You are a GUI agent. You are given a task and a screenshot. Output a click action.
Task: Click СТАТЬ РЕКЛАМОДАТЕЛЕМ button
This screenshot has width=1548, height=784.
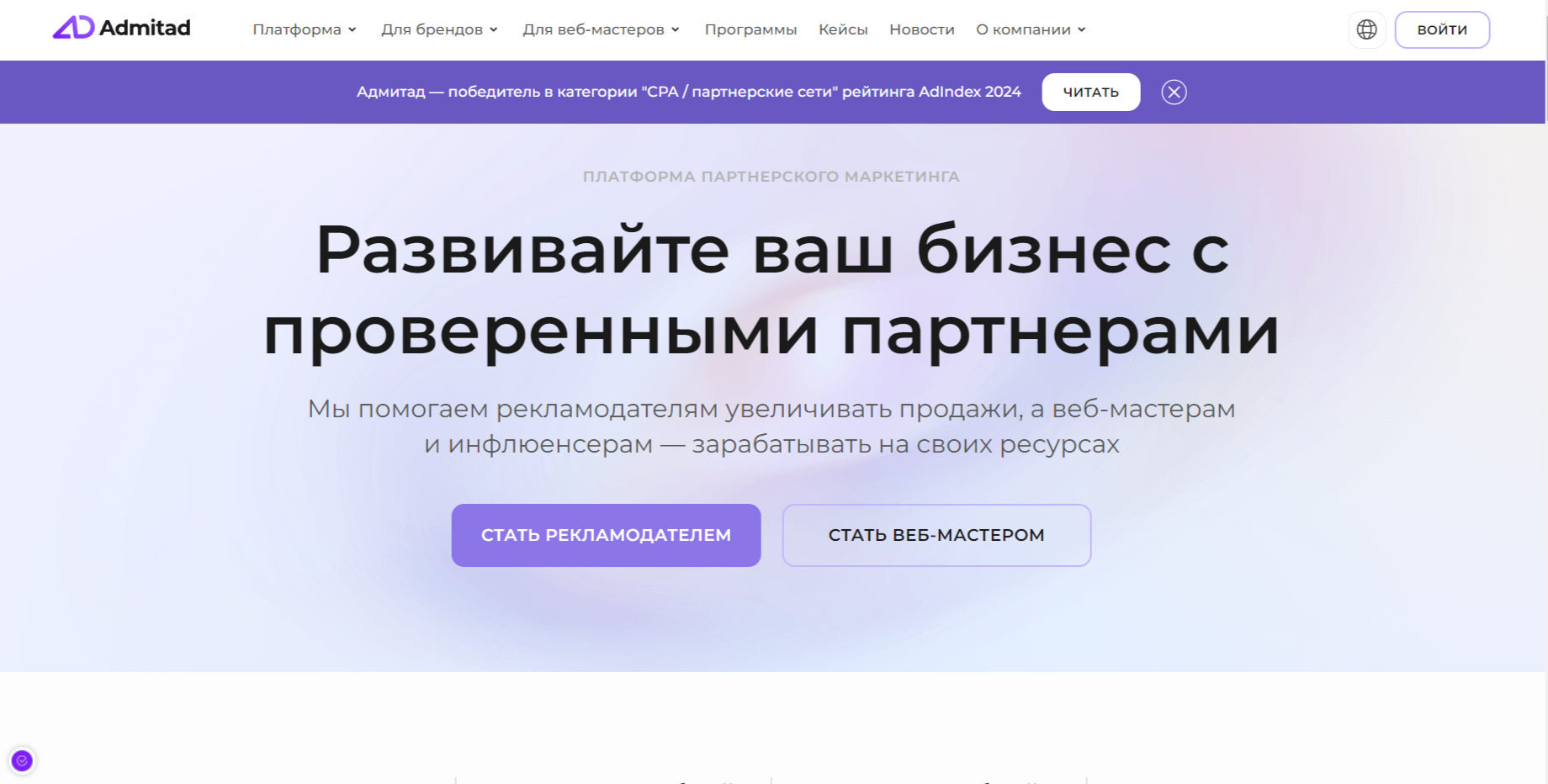pos(606,535)
